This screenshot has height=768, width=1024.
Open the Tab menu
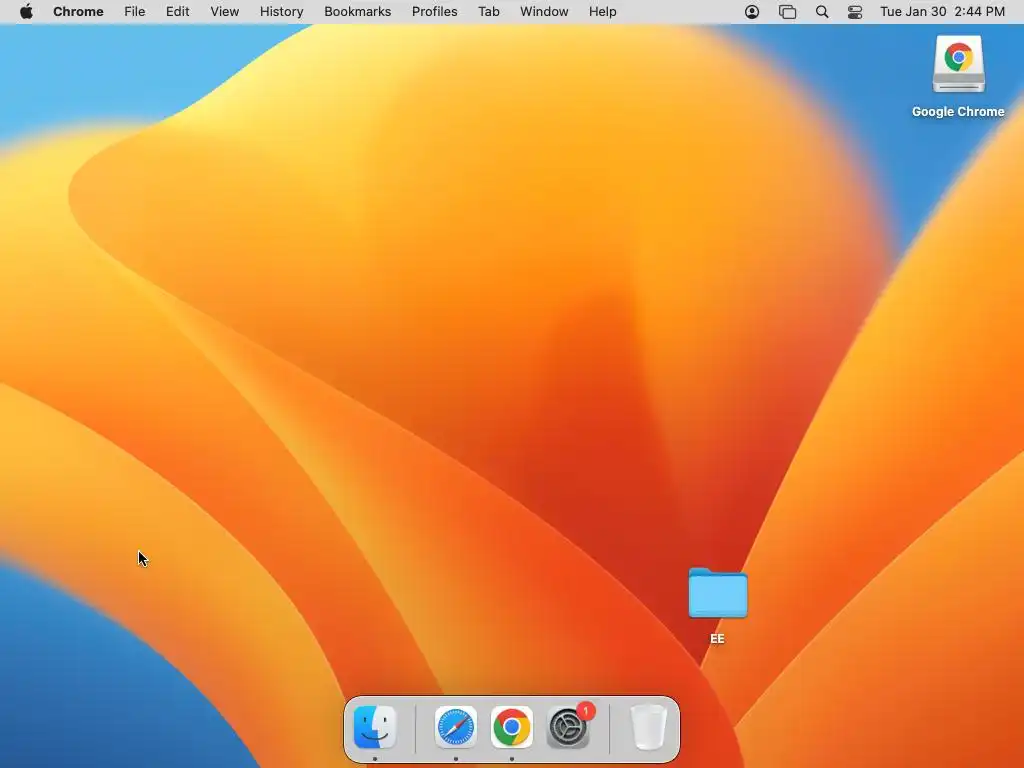click(488, 12)
